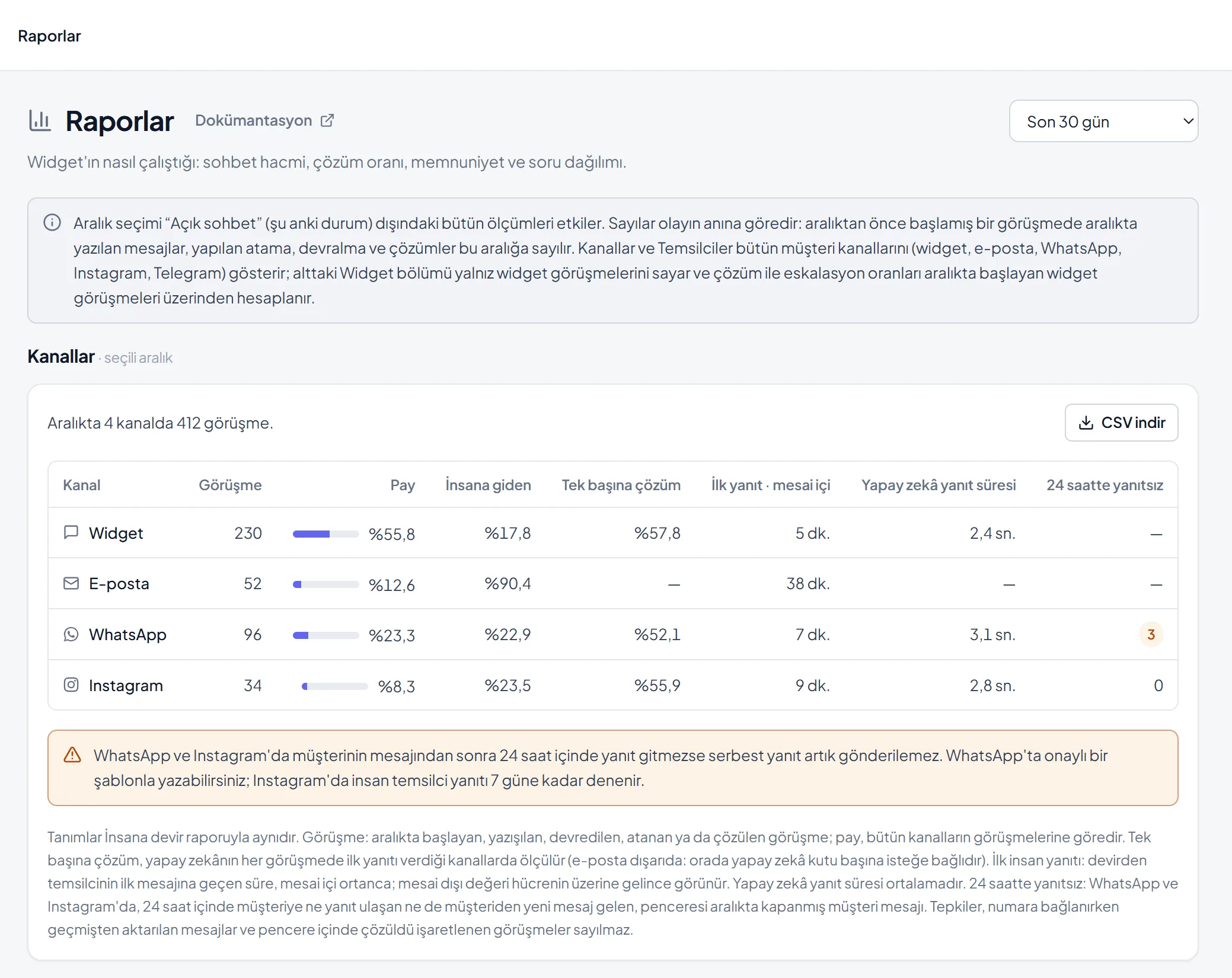Click the Instagram share progress bar
This screenshot has width=1232, height=978.
coord(335,686)
